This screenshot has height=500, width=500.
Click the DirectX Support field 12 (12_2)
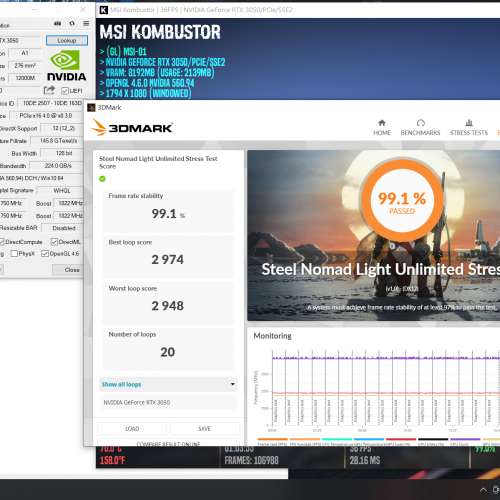click(x=62, y=128)
